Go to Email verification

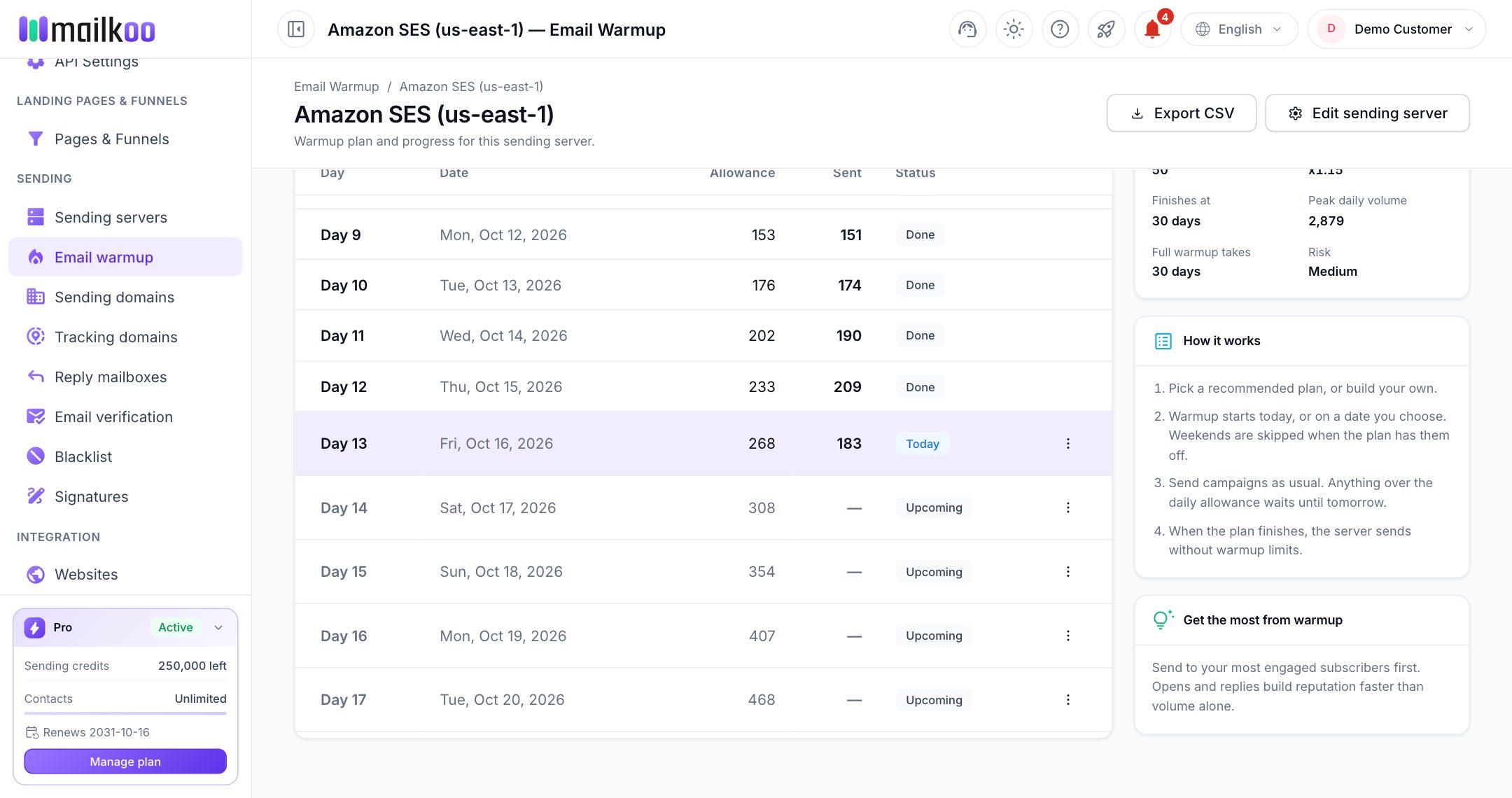pos(125,416)
